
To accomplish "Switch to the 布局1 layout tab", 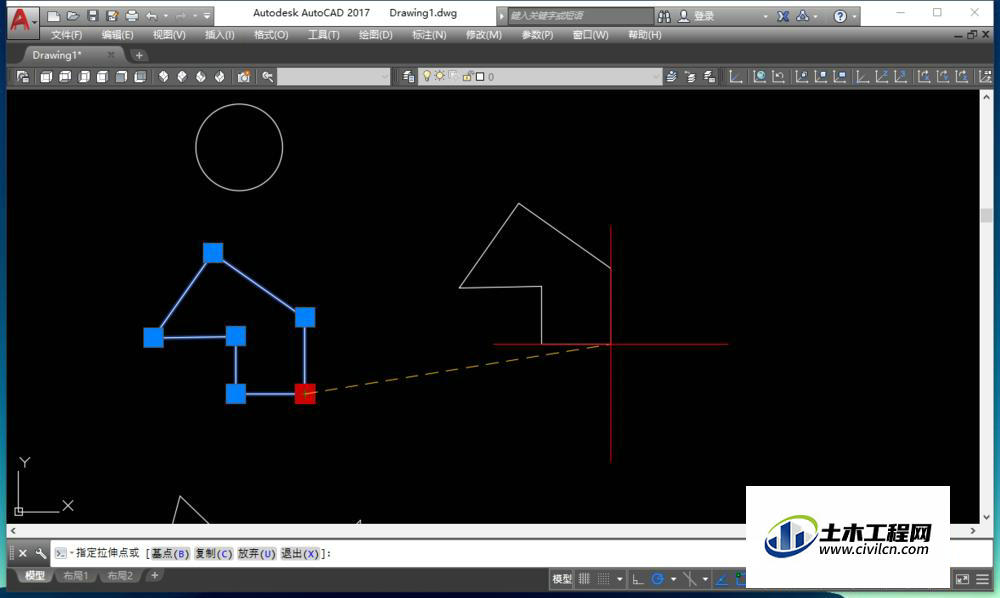I will pyautogui.click(x=76, y=576).
